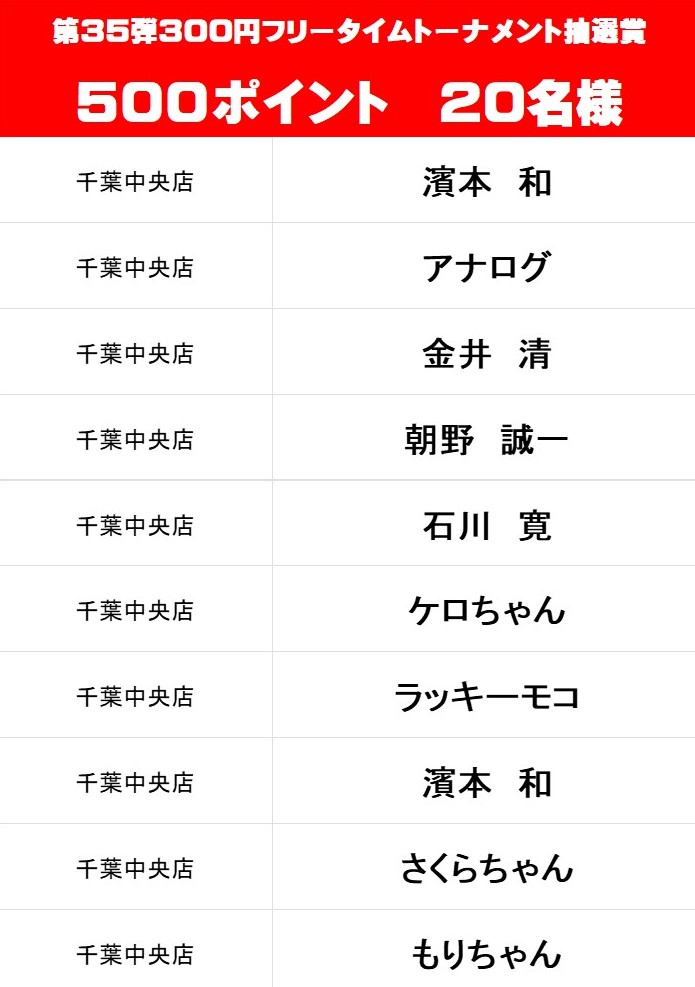
Task: Click the 石川 寛 name entry
Action: [486, 526]
